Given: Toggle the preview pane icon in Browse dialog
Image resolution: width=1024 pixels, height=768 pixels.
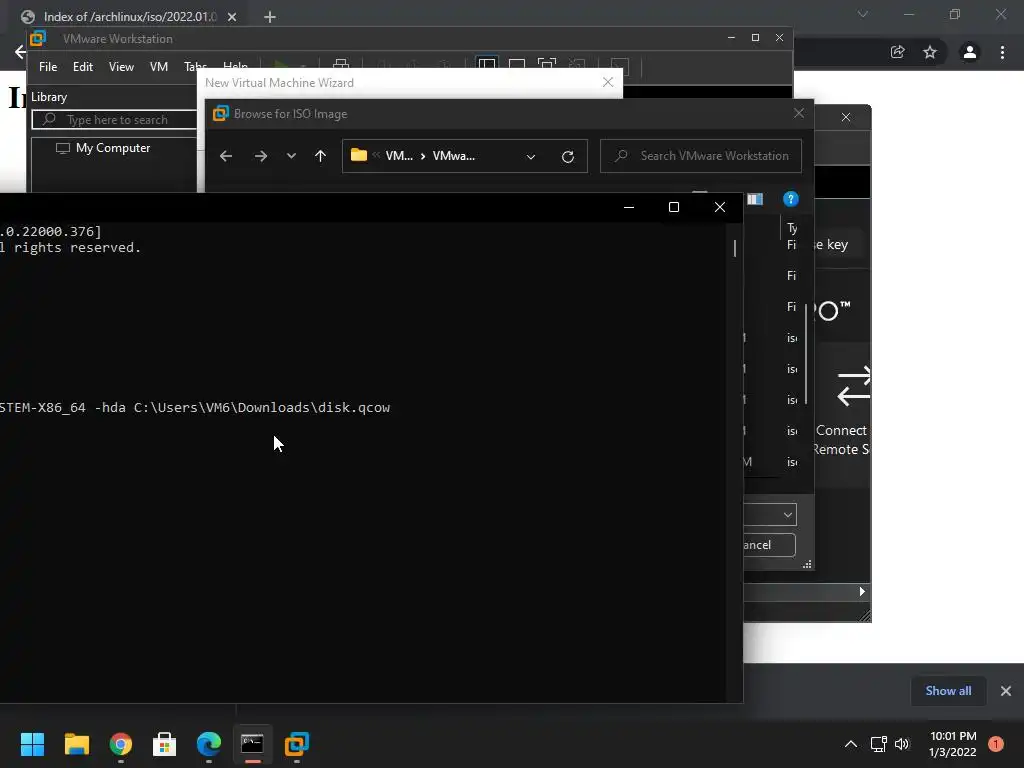Looking at the screenshot, I should click(755, 199).
